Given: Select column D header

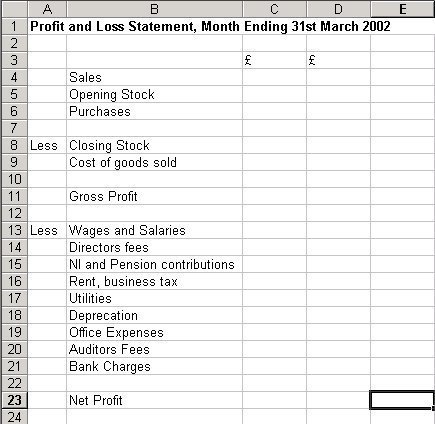Looking at the screenshot, I should 338,9.
